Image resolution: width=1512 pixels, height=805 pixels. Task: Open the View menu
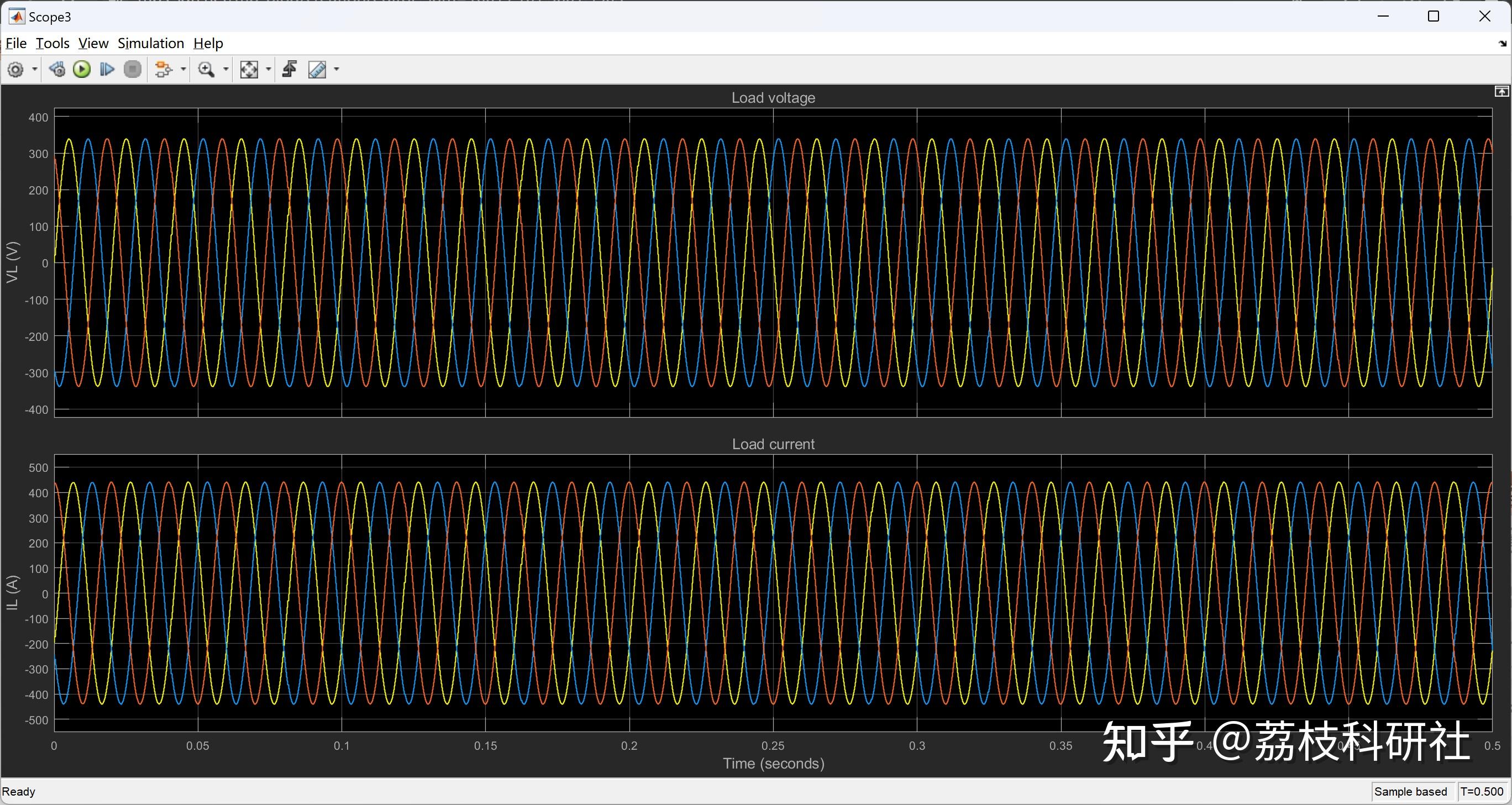coord(93,44)
